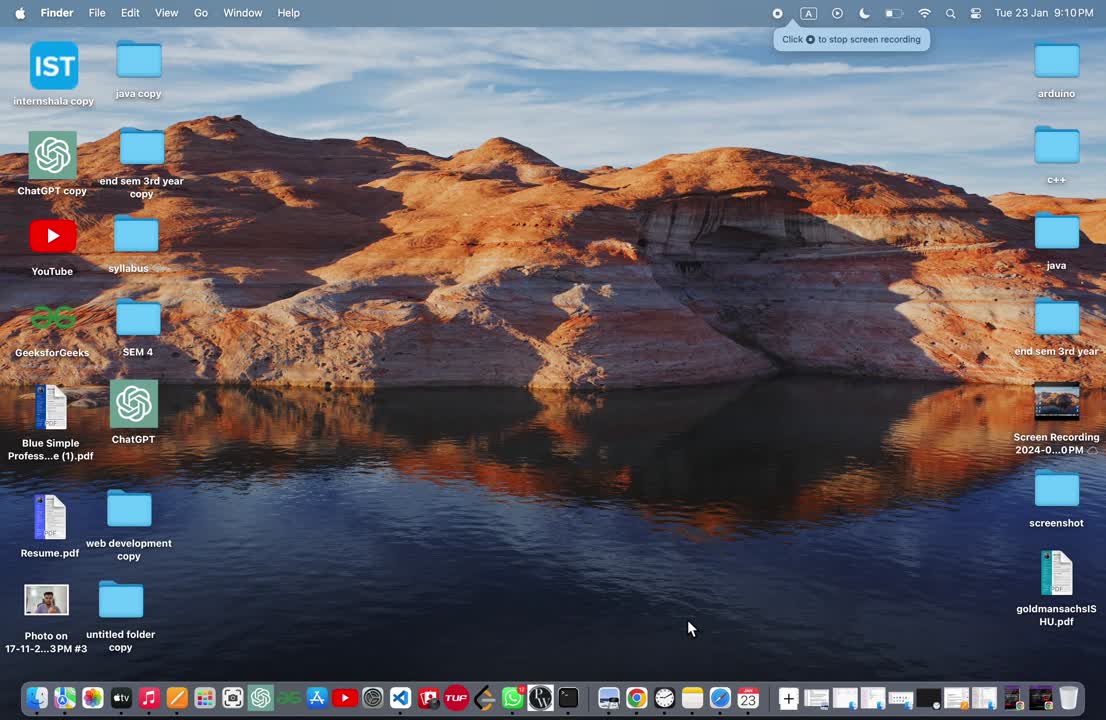Open Wi-Fi status menu
Screen dimensions: 1106x720
click(924, 13)
